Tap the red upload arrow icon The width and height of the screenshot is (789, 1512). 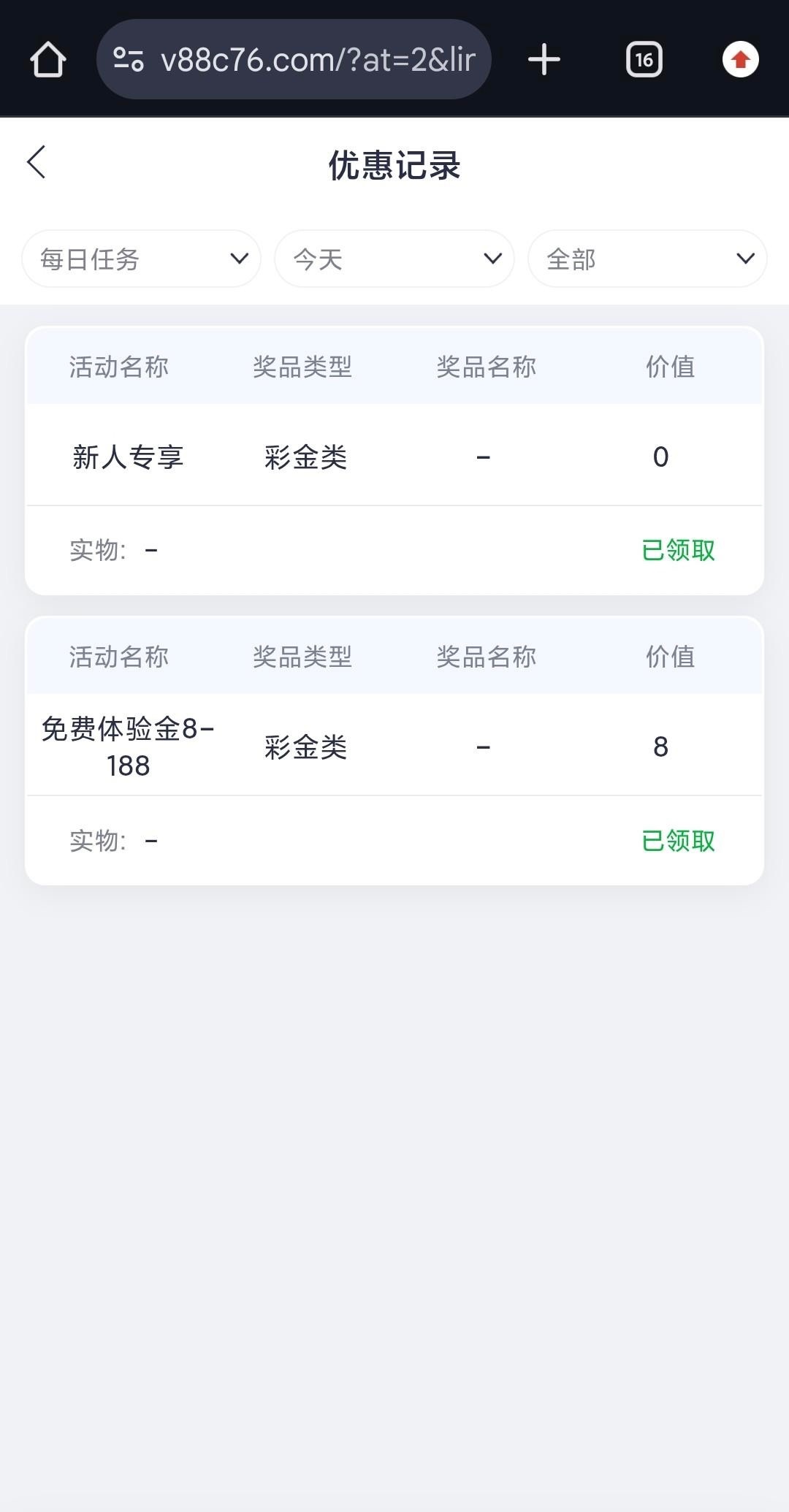click(740, 59)
